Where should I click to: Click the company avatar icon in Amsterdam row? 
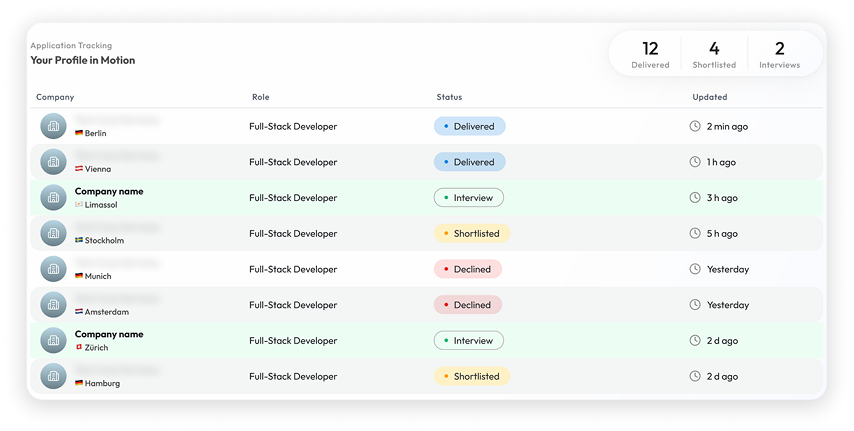53,305
